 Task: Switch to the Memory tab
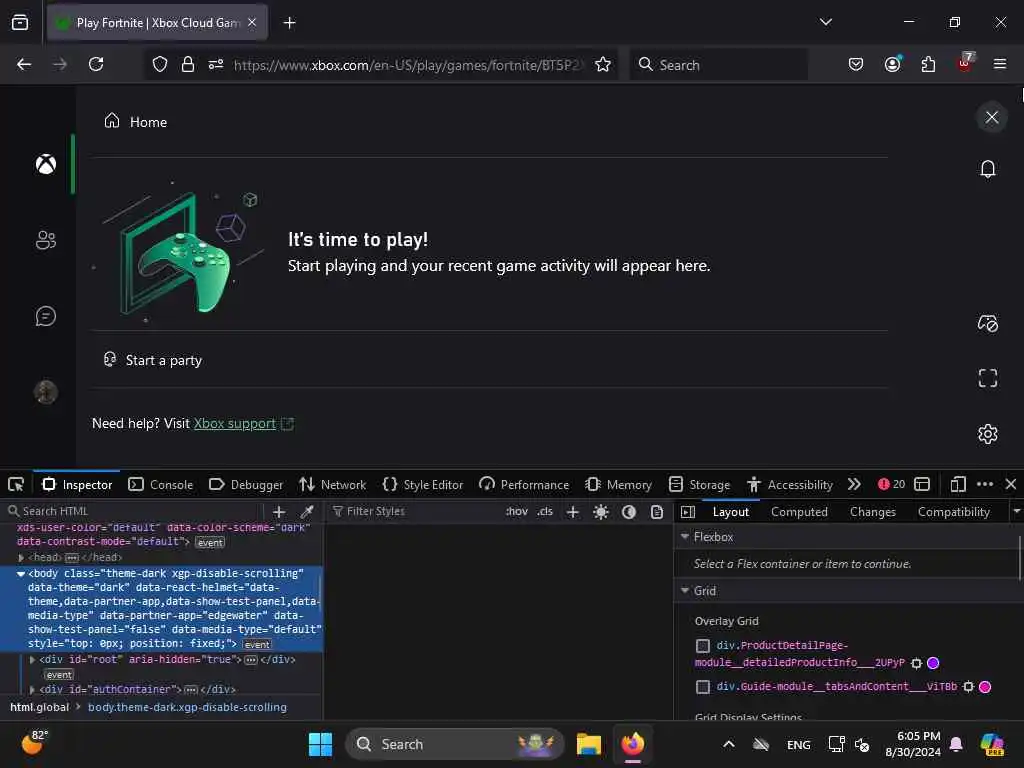(x=618, y=485)
